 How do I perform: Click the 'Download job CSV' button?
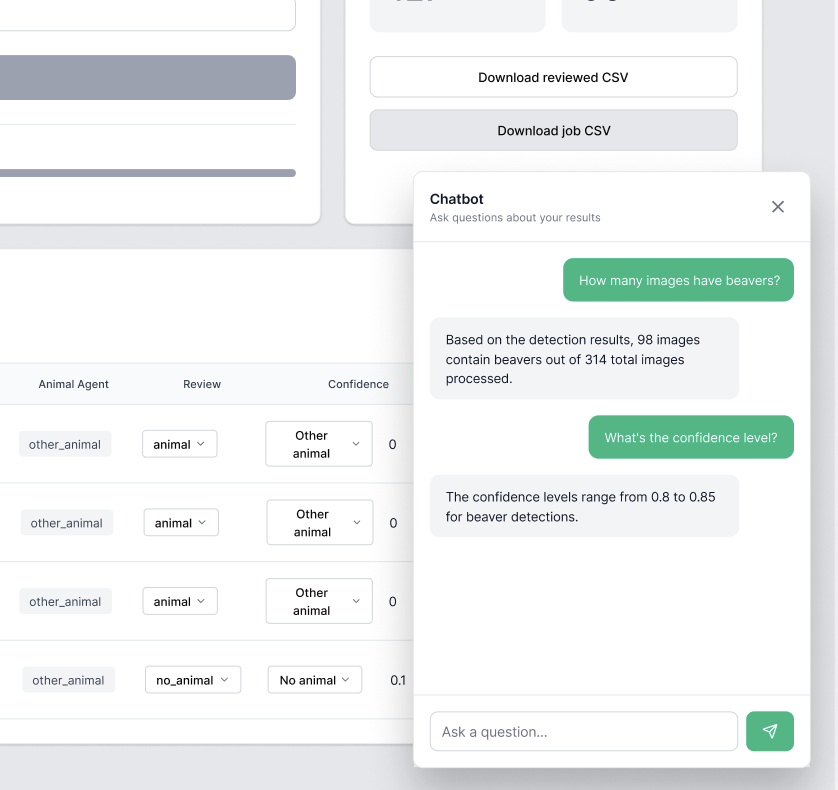tap(553, 130)
